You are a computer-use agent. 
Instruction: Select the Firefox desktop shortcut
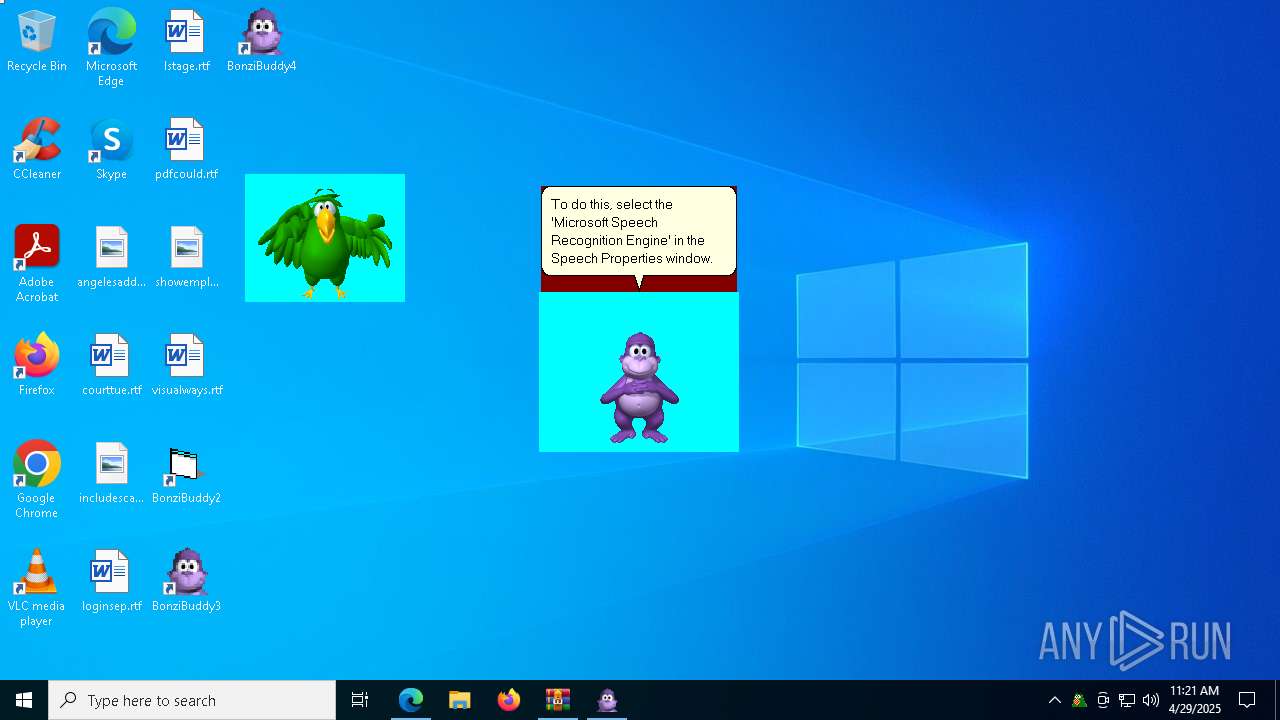[x=37, y=366]
